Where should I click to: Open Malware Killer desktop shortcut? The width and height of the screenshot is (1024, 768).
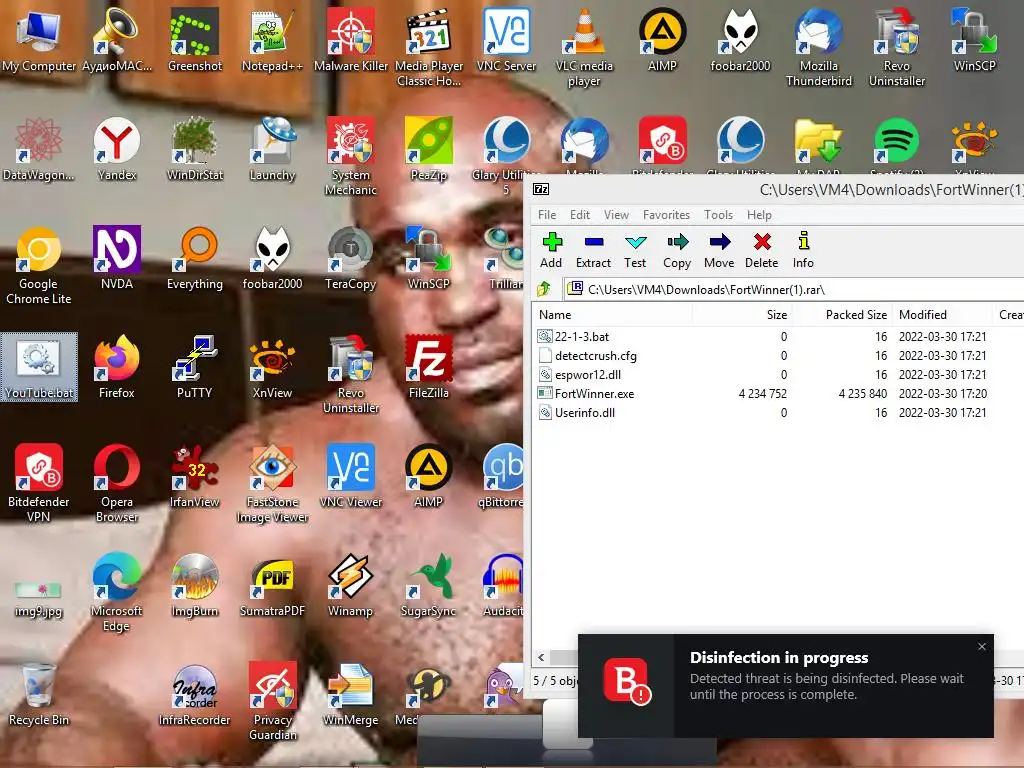(x=351, y=39)
